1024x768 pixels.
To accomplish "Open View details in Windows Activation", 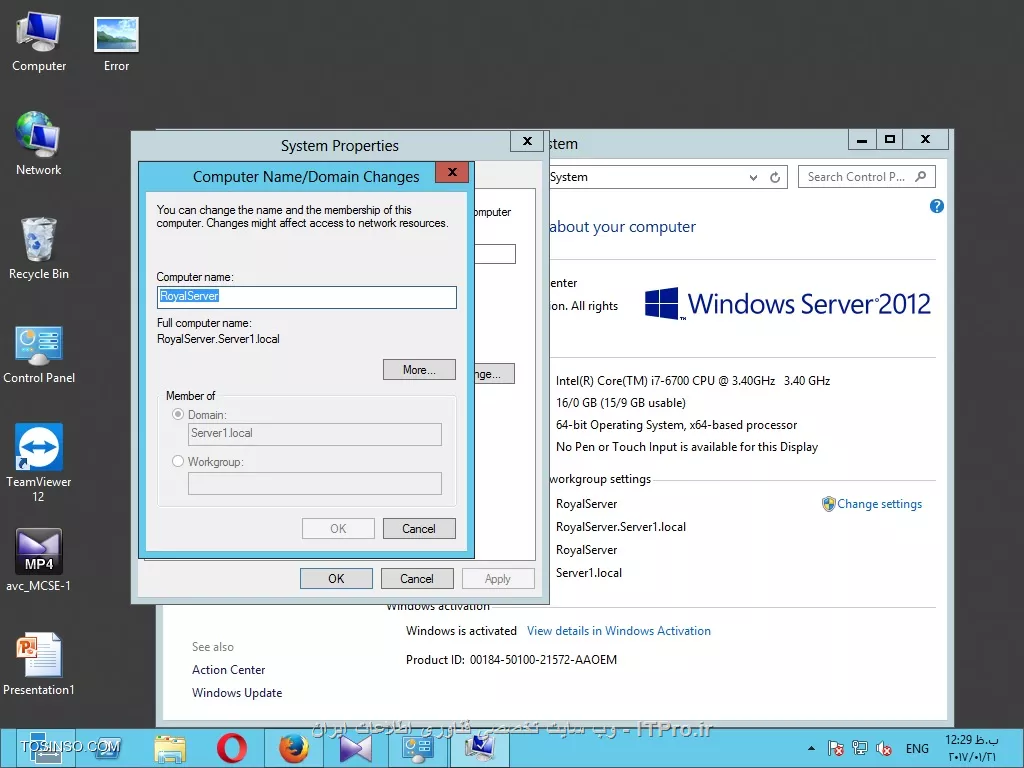I will point(618,631).
